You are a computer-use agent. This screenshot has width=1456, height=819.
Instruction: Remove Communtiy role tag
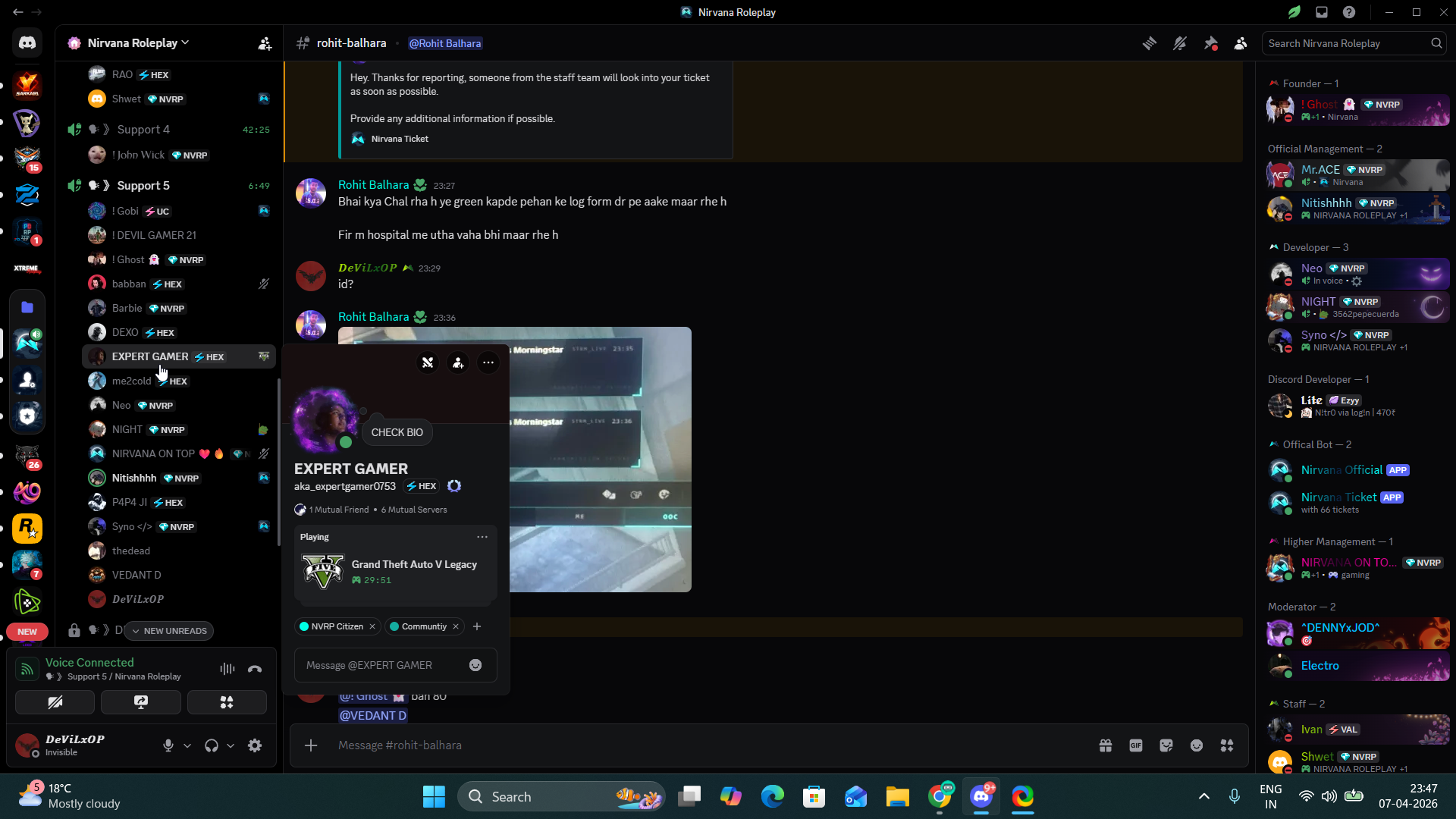pos(456,626)
